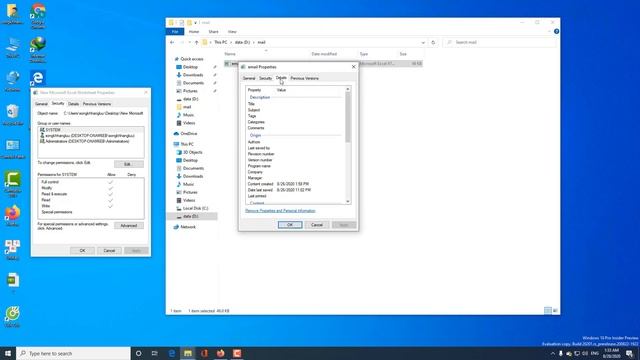
Task: Open File tab in Explorer
Action: tap(175, 32)
